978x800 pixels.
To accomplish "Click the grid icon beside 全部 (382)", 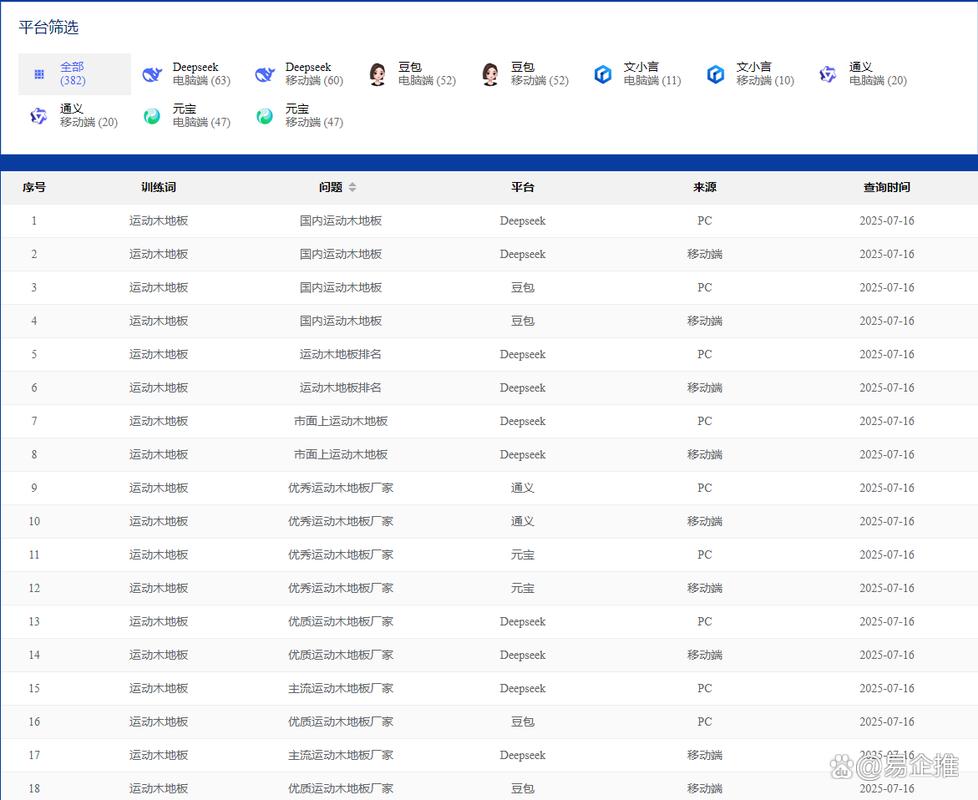I will (39, 74).
